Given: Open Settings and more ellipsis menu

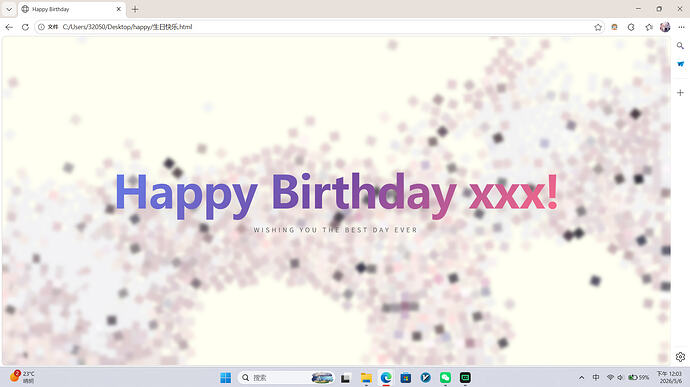Looking at the screenshot, I should point(681,27).
